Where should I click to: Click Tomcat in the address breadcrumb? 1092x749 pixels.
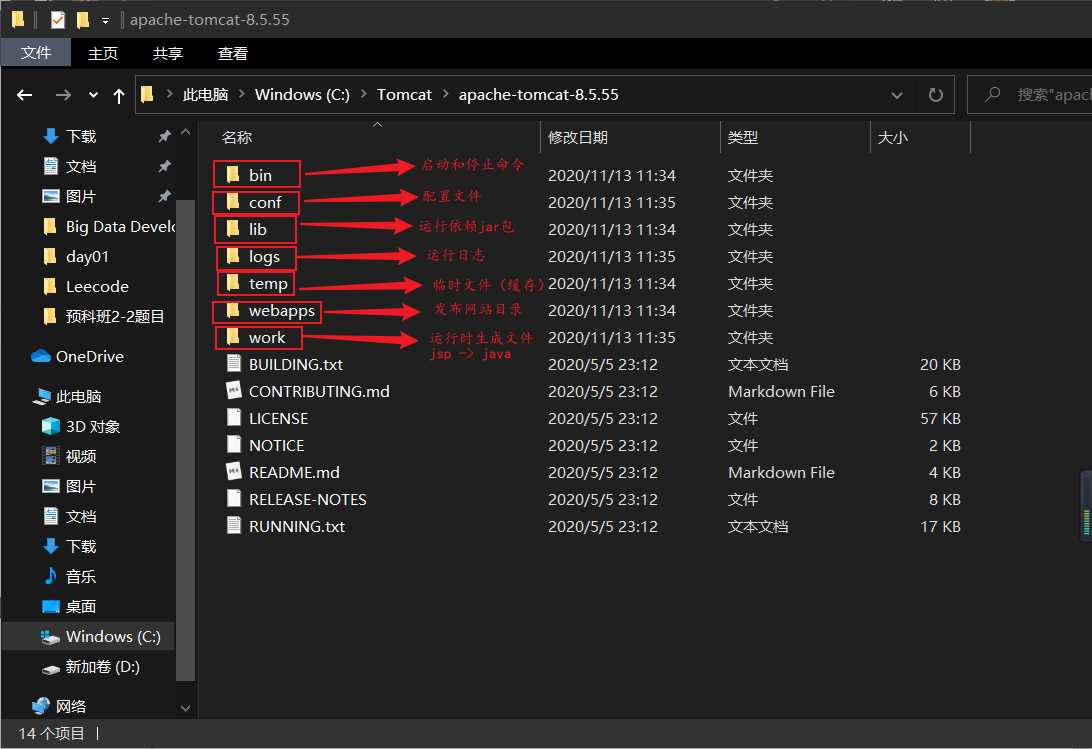click(404, 95)
